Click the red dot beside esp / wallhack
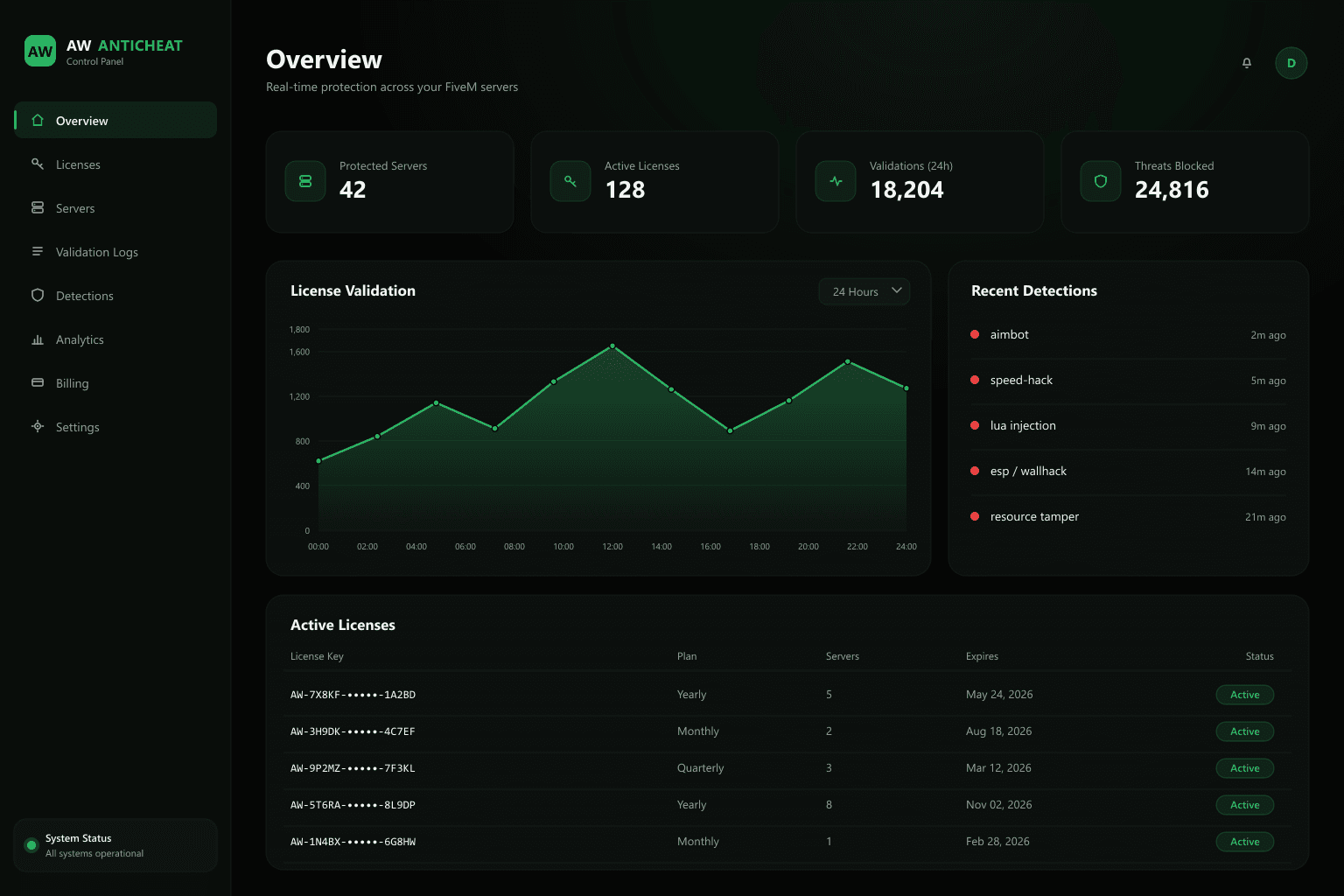Image resolution: width=1344 pixels, height=896 pixels. click(x=975, y=471)
